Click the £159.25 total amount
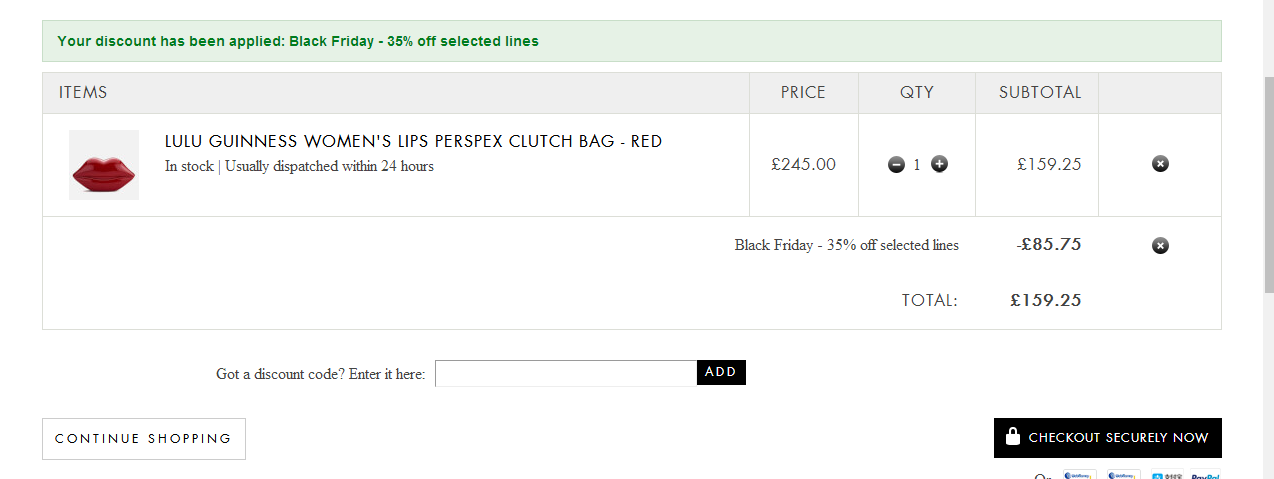This screenshot has height=479, width=1274. (x=1046, y=300)
